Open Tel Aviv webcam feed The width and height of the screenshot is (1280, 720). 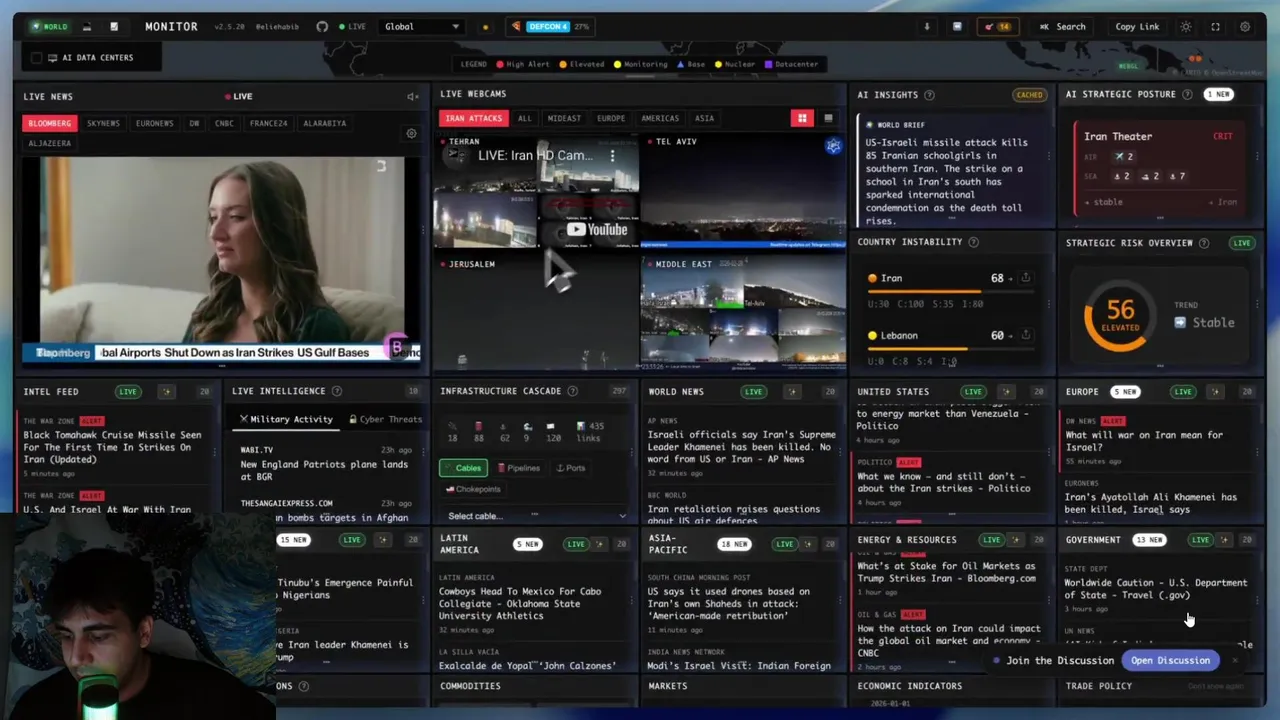click(743, 194)
